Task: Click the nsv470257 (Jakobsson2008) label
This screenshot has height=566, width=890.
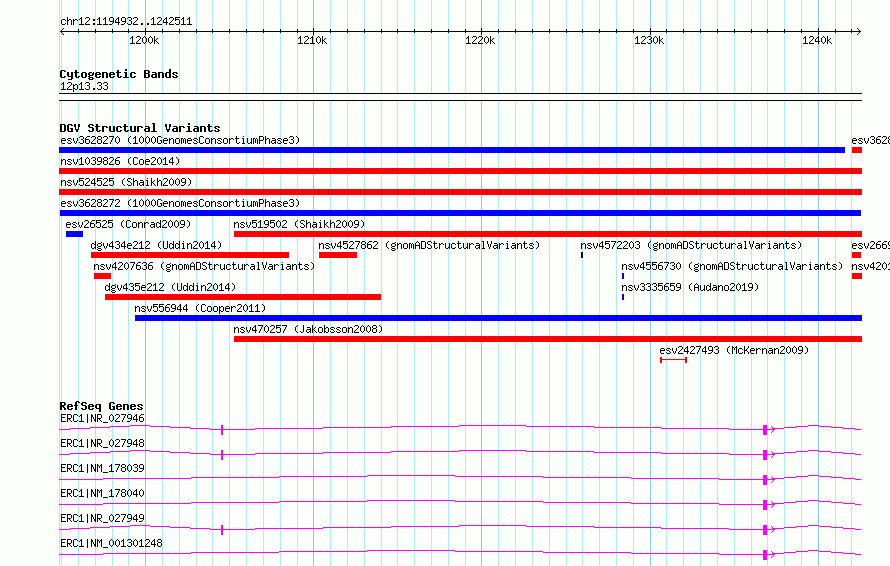Action: point(308,329)
